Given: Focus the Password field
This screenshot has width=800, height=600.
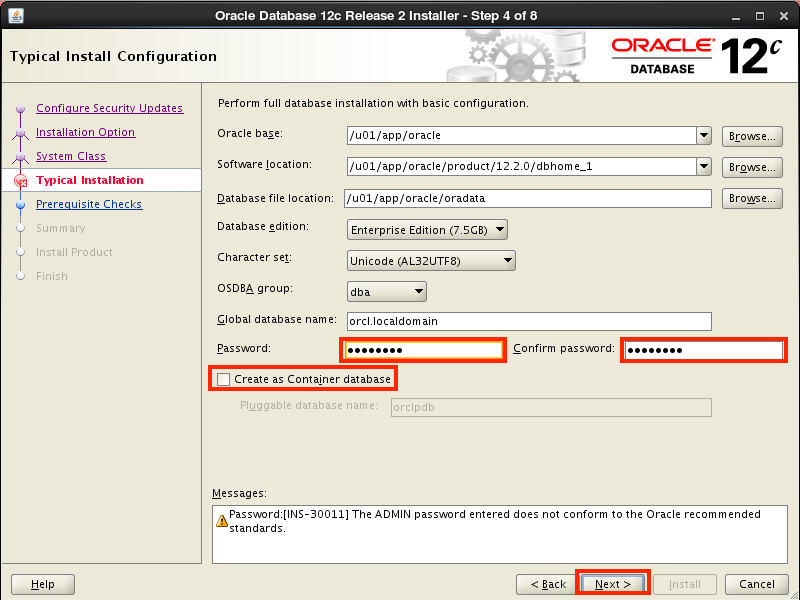Looking at the screenshot, I should tap(423, 350).
